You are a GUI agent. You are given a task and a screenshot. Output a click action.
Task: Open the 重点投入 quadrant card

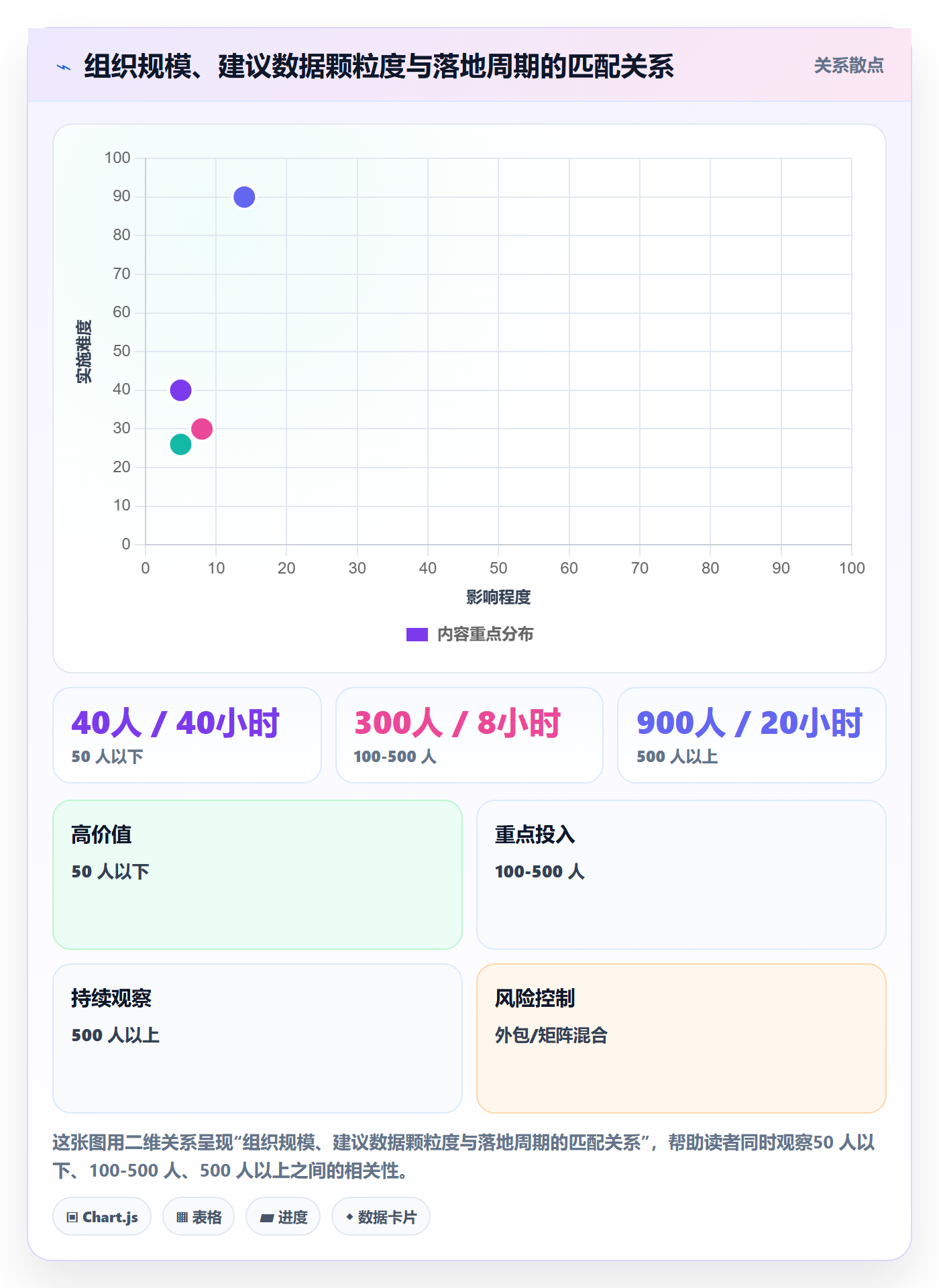681,875
